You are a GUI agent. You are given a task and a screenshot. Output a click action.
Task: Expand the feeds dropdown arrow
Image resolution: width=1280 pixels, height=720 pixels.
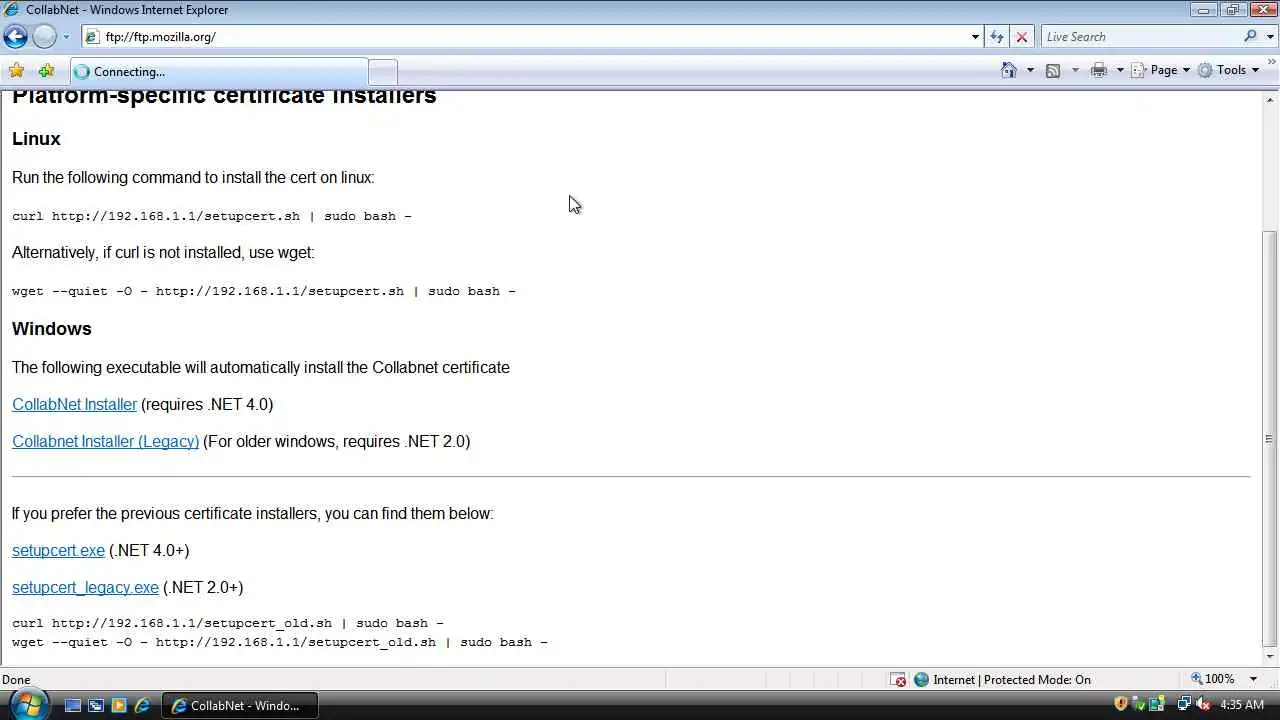point(1075,70)
